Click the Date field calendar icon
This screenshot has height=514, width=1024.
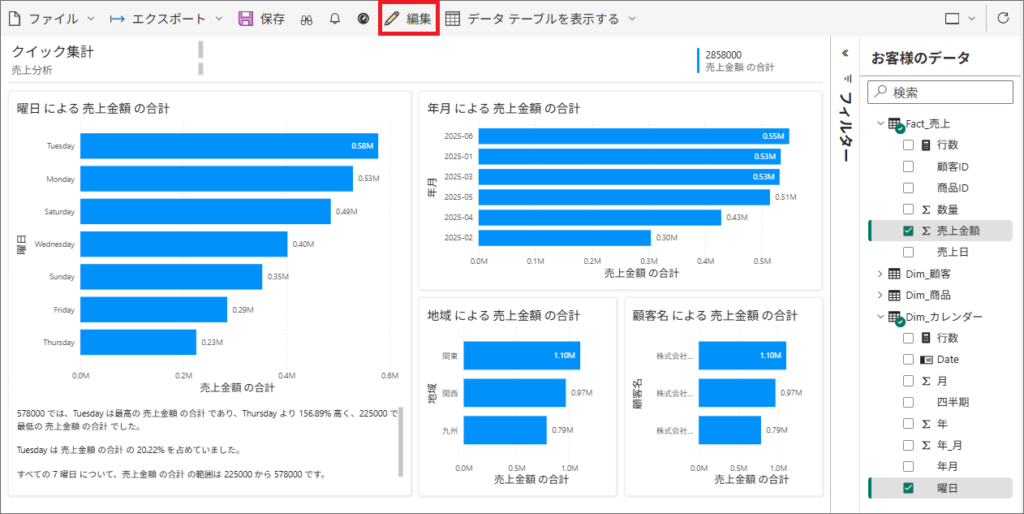(926, 359)
